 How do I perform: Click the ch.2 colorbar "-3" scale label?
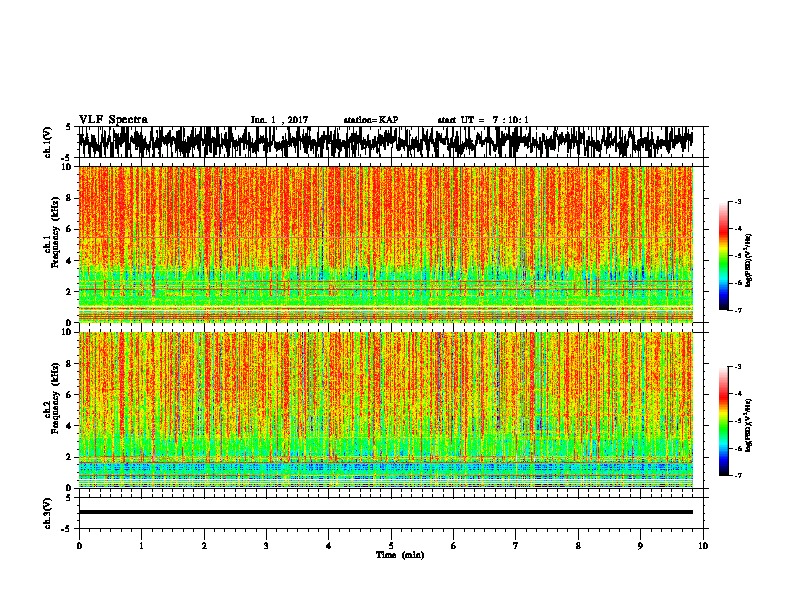[x=737, y=367]
